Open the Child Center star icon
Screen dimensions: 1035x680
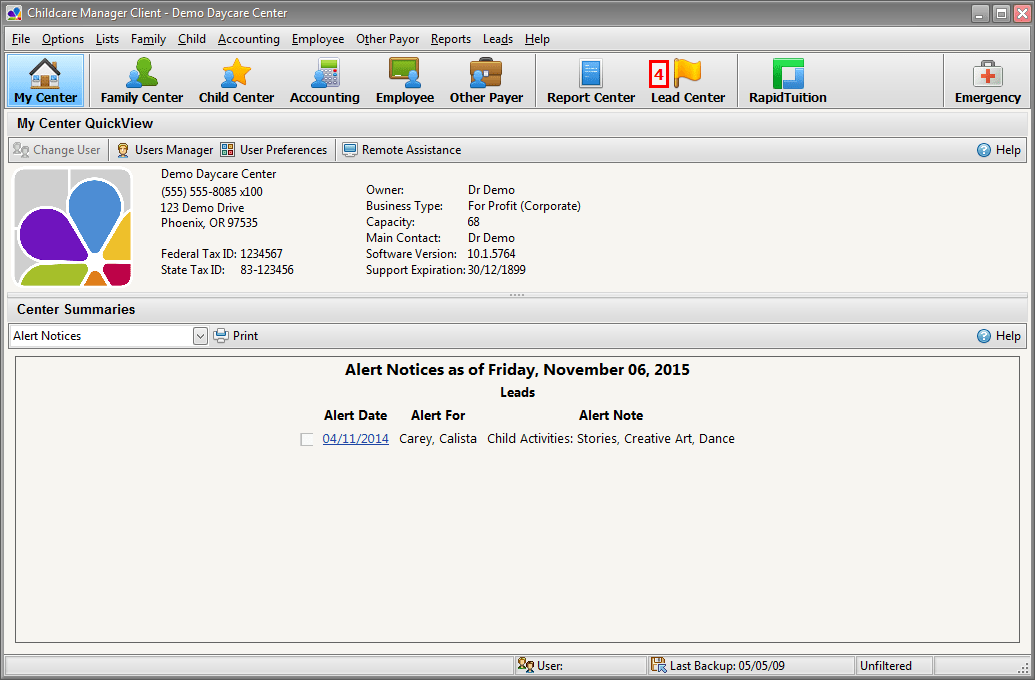pyautogui.click(x=236, y=81)
